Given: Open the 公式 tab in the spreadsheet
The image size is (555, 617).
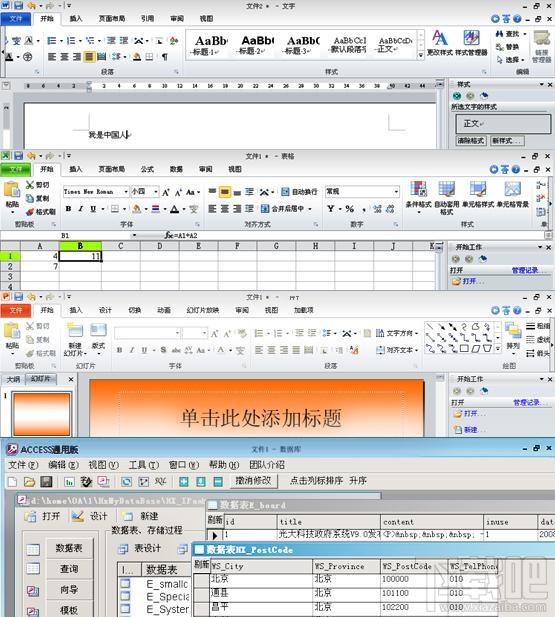Looking at the screenshot, I should coord(147,169).
